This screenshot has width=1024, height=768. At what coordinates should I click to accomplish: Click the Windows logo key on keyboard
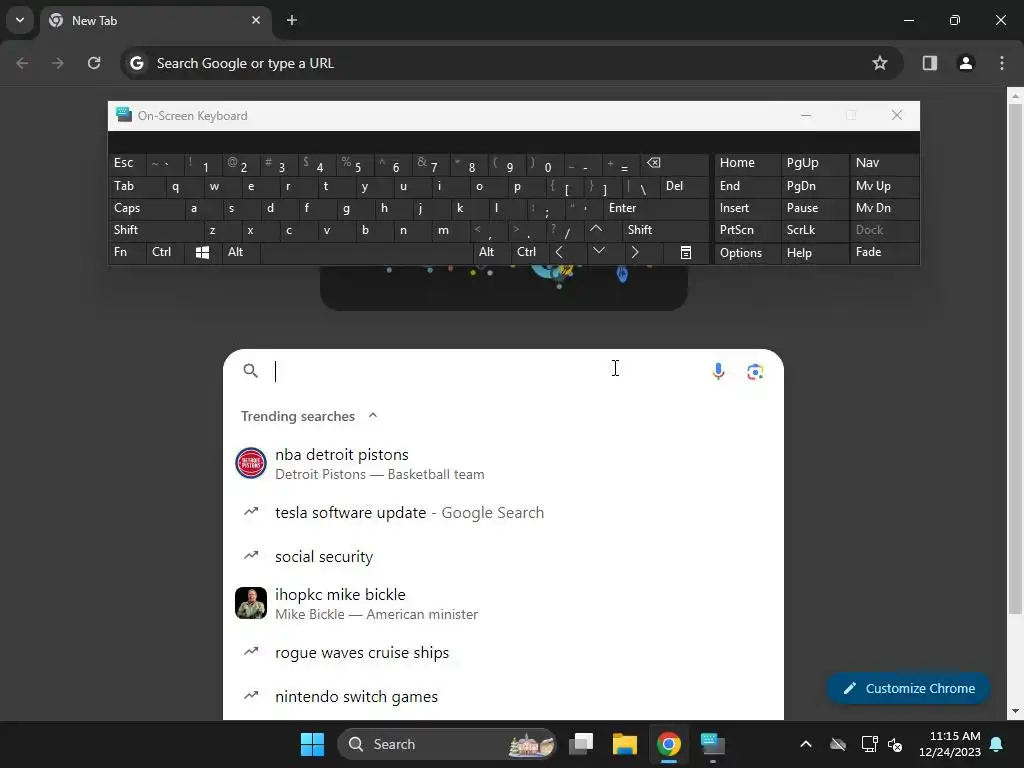click(202, 253)
